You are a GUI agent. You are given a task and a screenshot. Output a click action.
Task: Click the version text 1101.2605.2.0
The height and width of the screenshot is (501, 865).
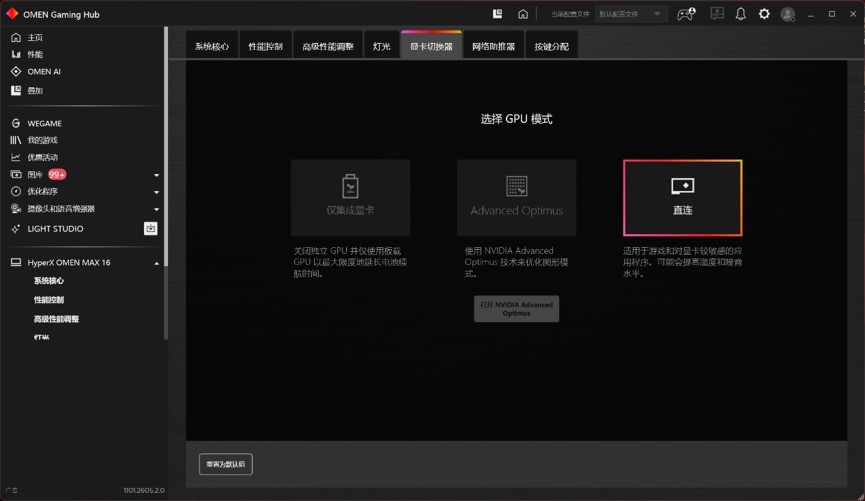pos(143,490)
